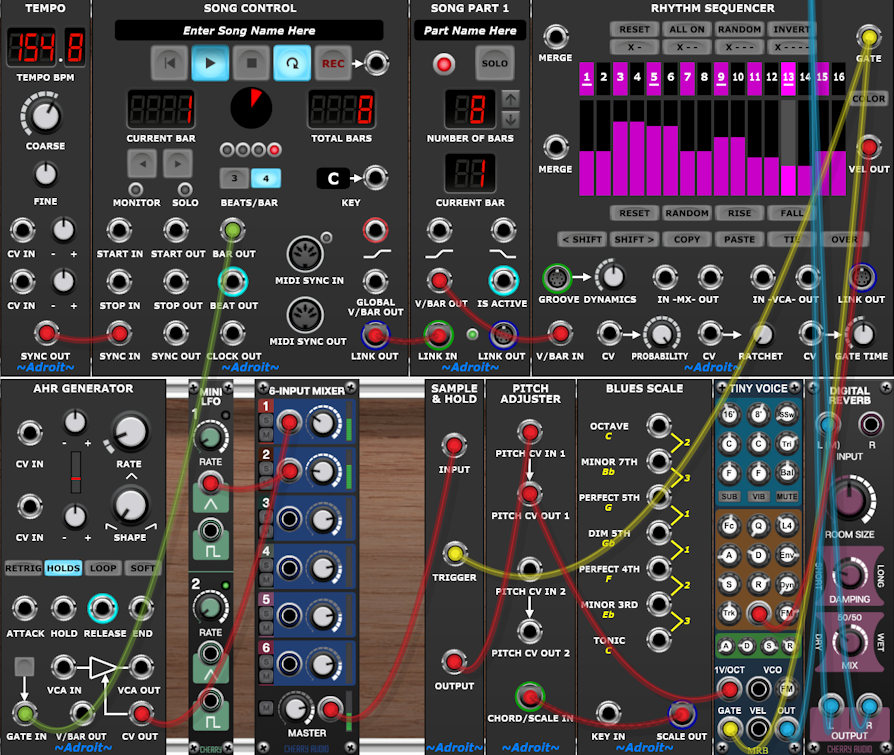This screenshot has height=755, width=894.
Task: Click mixer channel 1 level knob
Action: tap(323, 423)
